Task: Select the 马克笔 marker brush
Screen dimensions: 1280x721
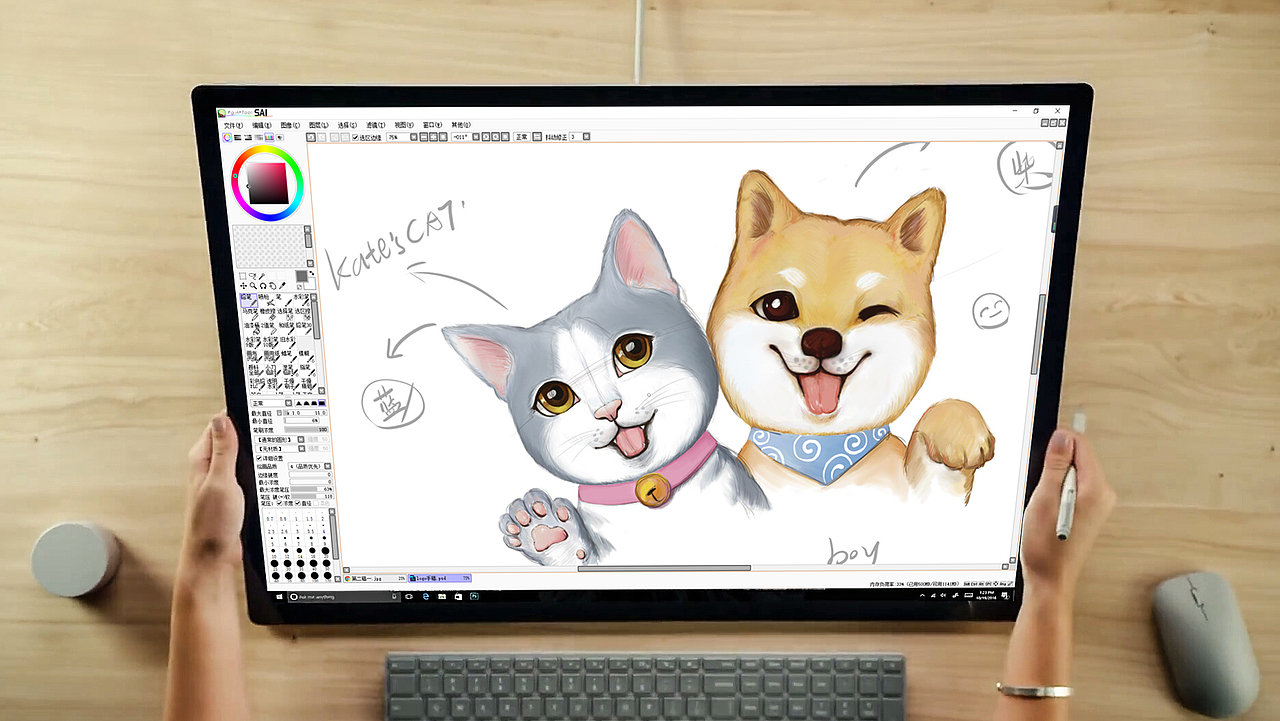Action: coord(252,315)
